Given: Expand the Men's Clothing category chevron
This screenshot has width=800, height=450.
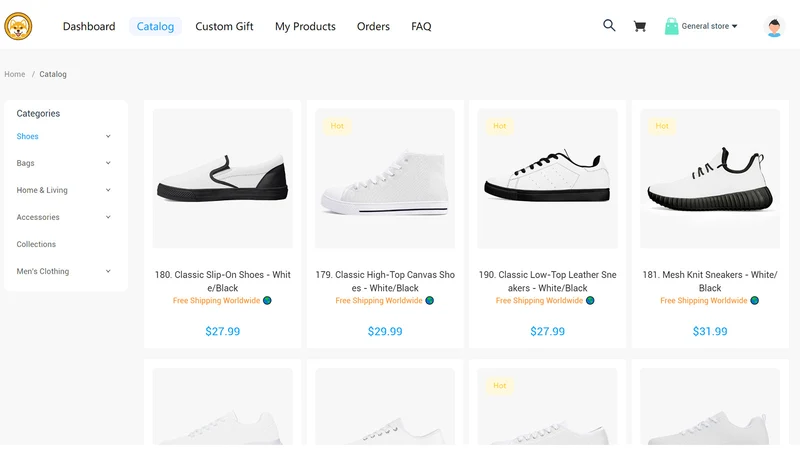Looking at the screenshot, I should (108, 271).
